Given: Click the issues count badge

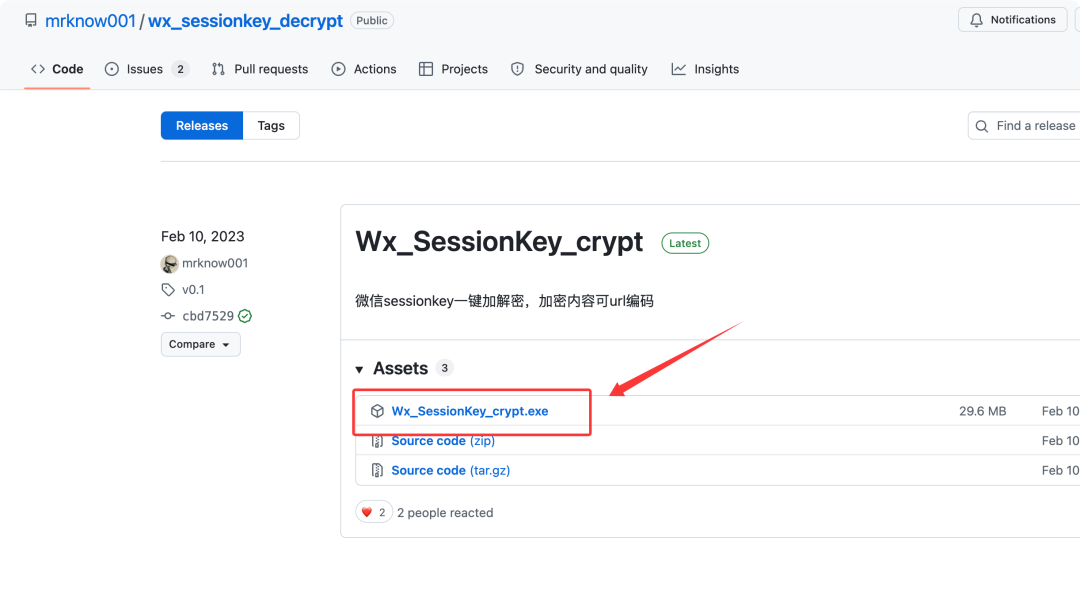Looking at the screenshot, I should pos(180,69).
